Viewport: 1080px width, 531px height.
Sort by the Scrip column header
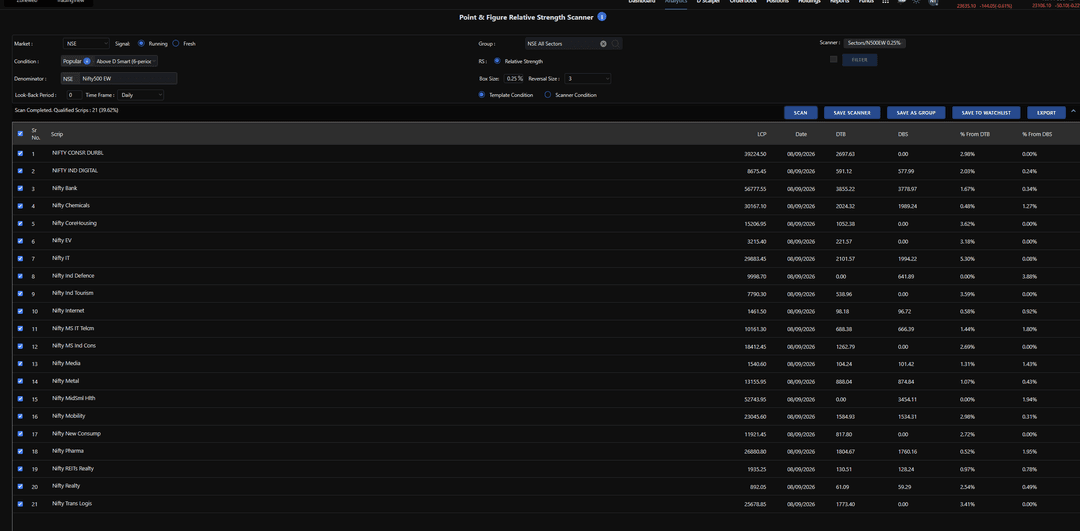[x=56, y=134]
